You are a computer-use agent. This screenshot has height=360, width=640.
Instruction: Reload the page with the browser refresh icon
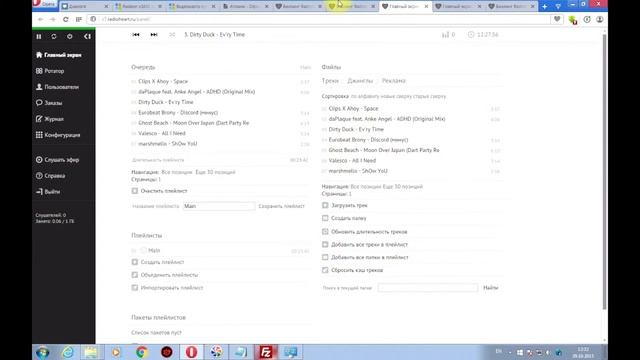pos(65,19)
